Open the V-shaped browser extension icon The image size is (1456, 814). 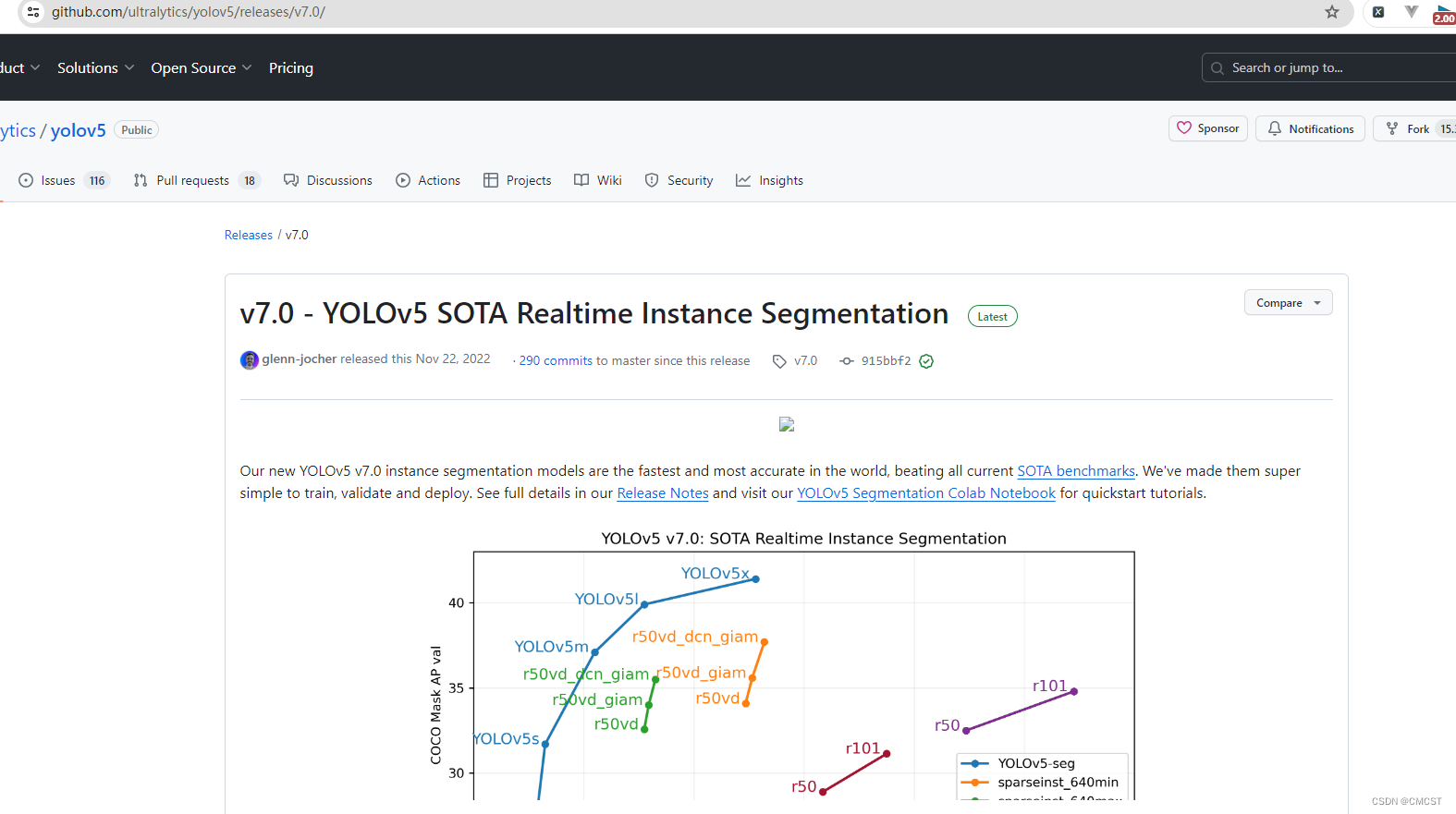point(1411,12)
